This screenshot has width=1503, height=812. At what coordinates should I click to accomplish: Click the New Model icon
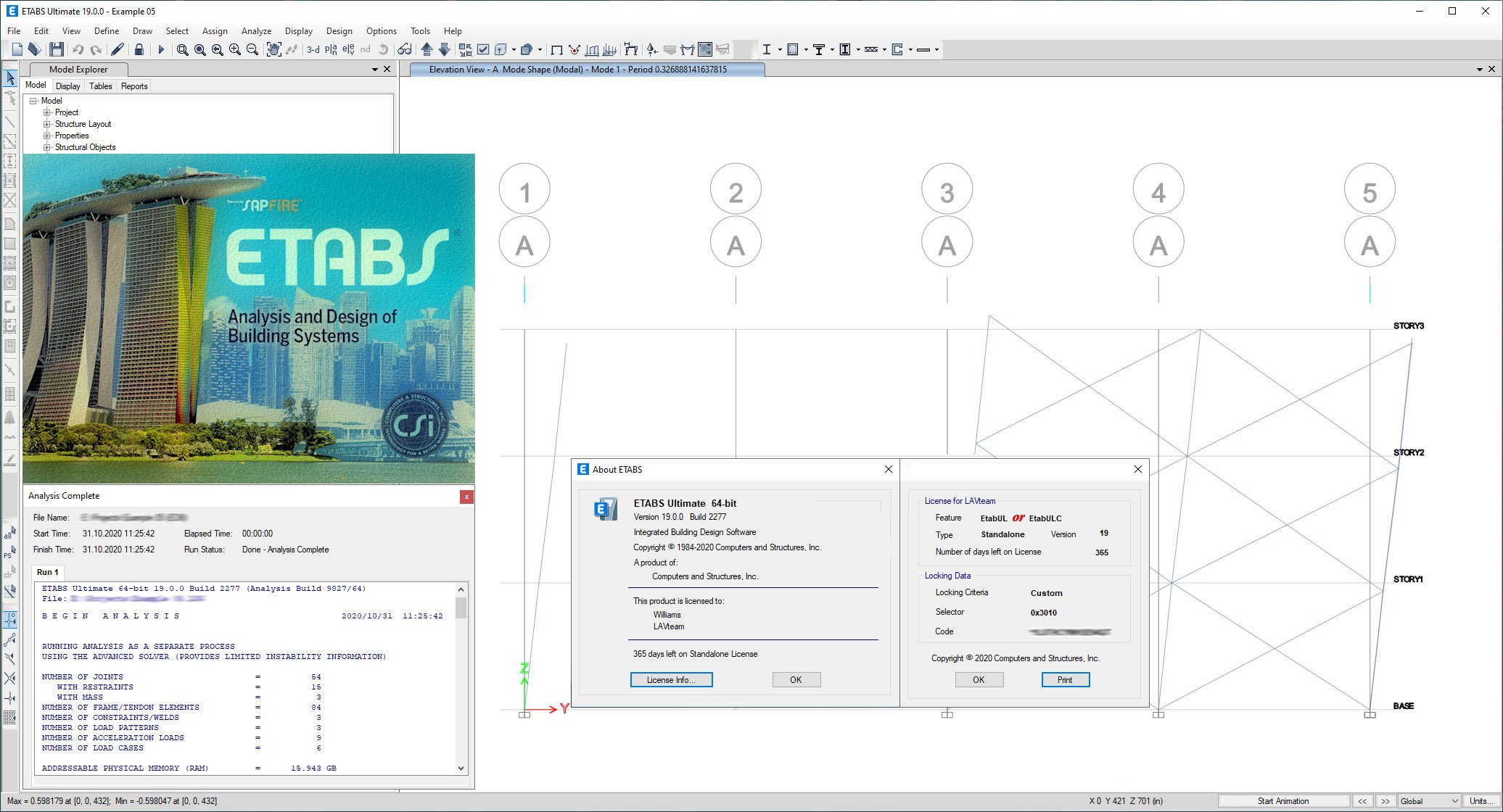coord(17,49)
